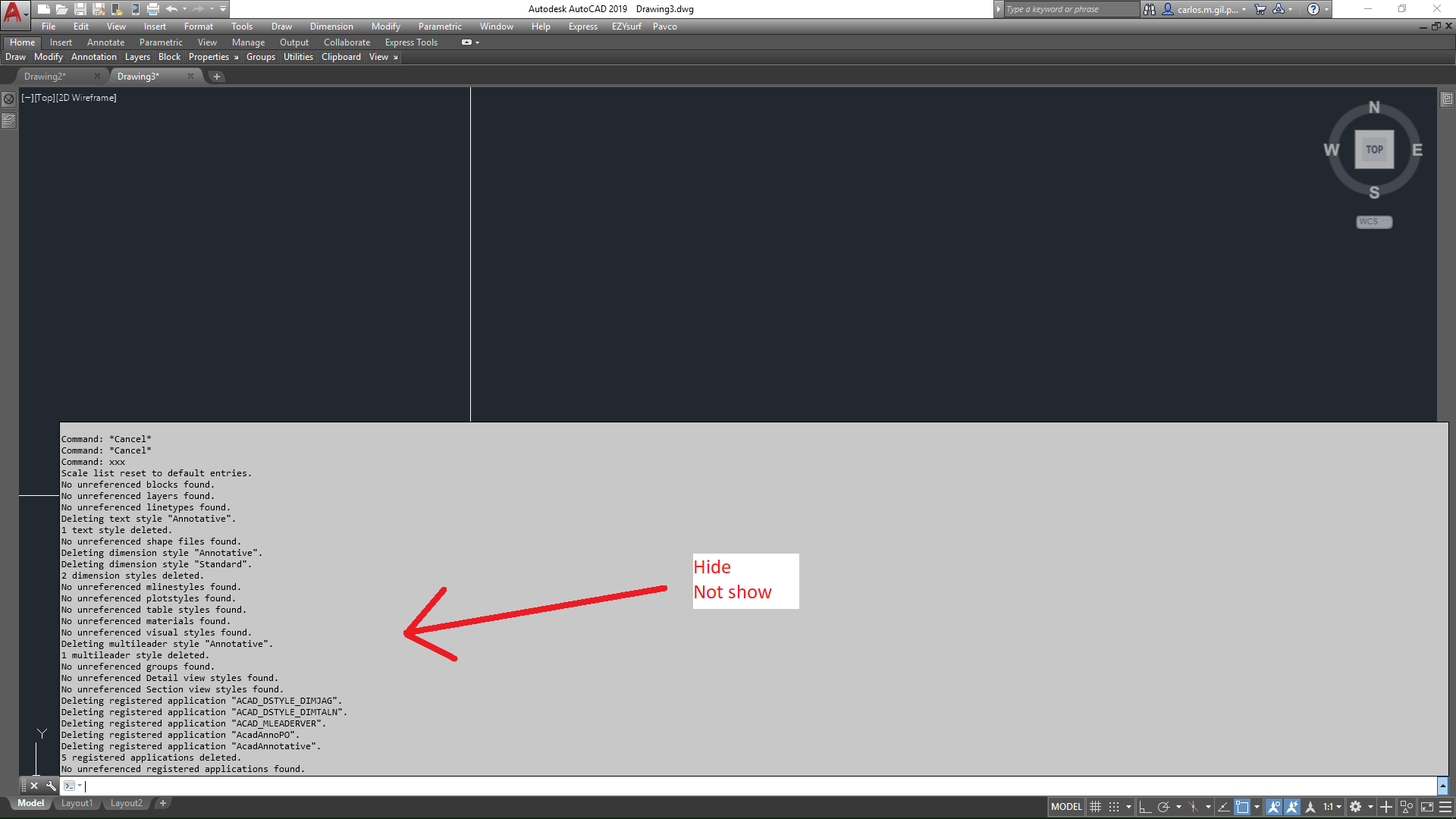
Task: Save the drawing using the Save icon
Action: pyautogui.click(x=81, y=9)
